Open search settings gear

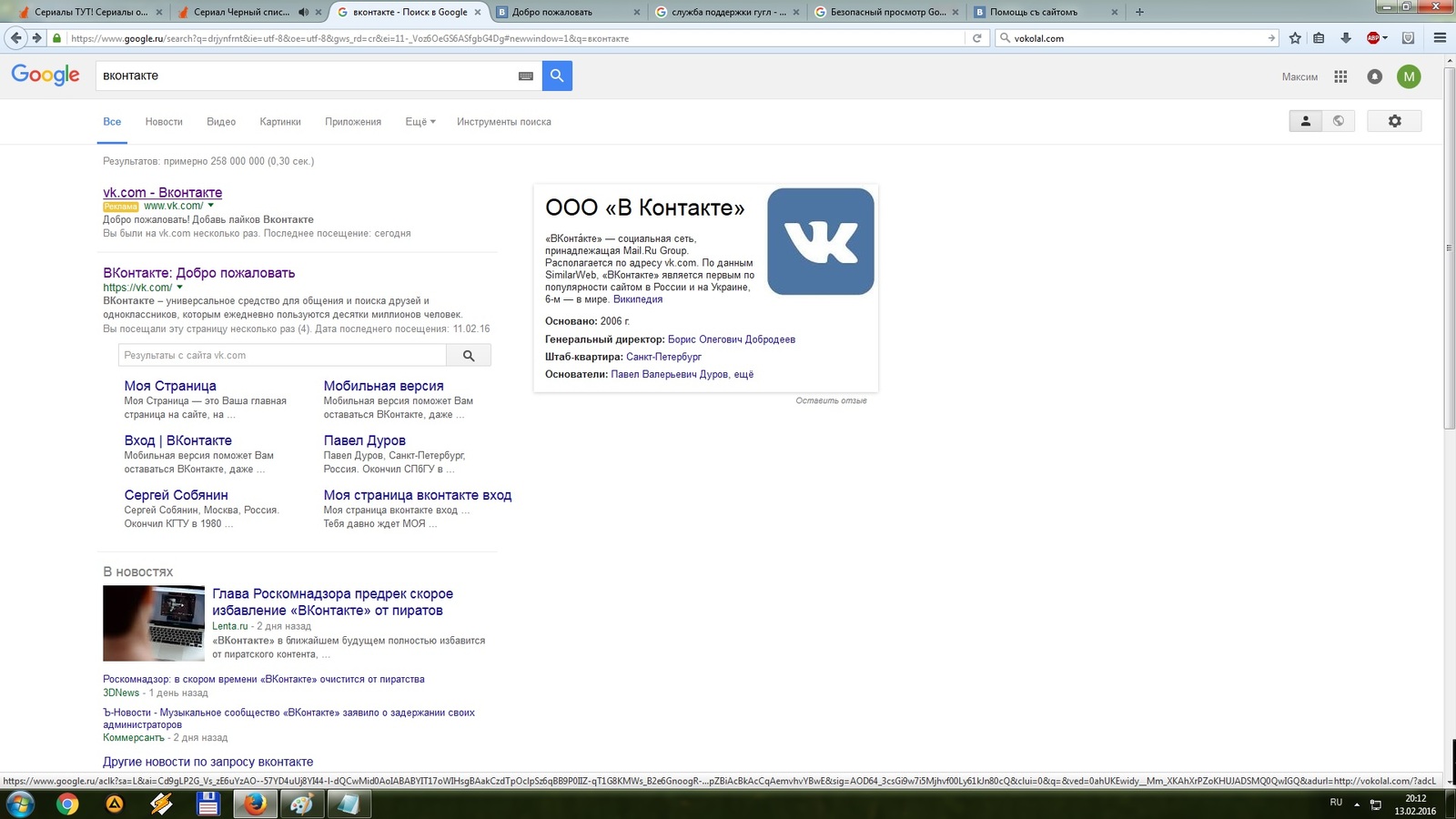coord(1394,121)
